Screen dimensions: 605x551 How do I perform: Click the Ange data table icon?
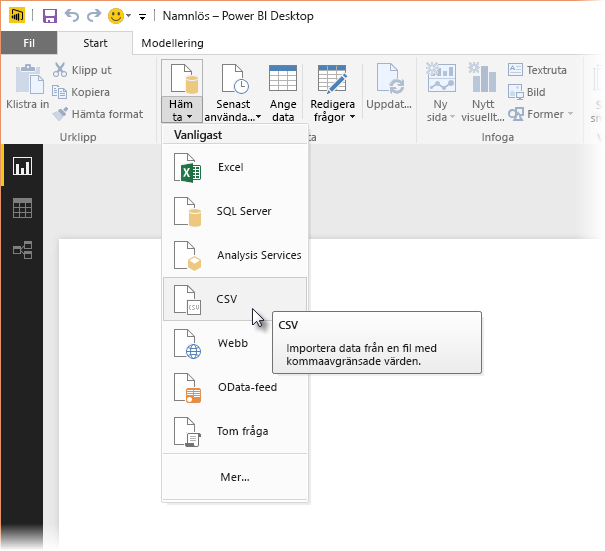pyautogui.click(x=283, y=78)
